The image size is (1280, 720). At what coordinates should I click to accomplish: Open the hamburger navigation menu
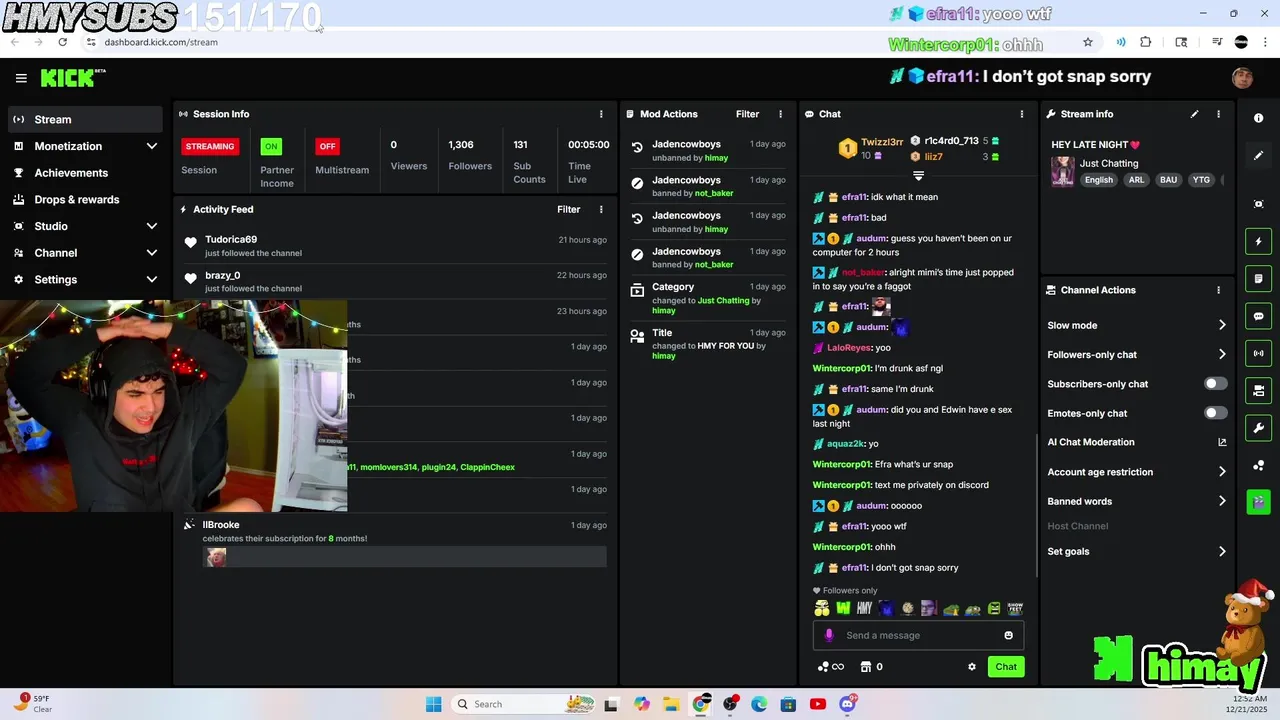21,78
